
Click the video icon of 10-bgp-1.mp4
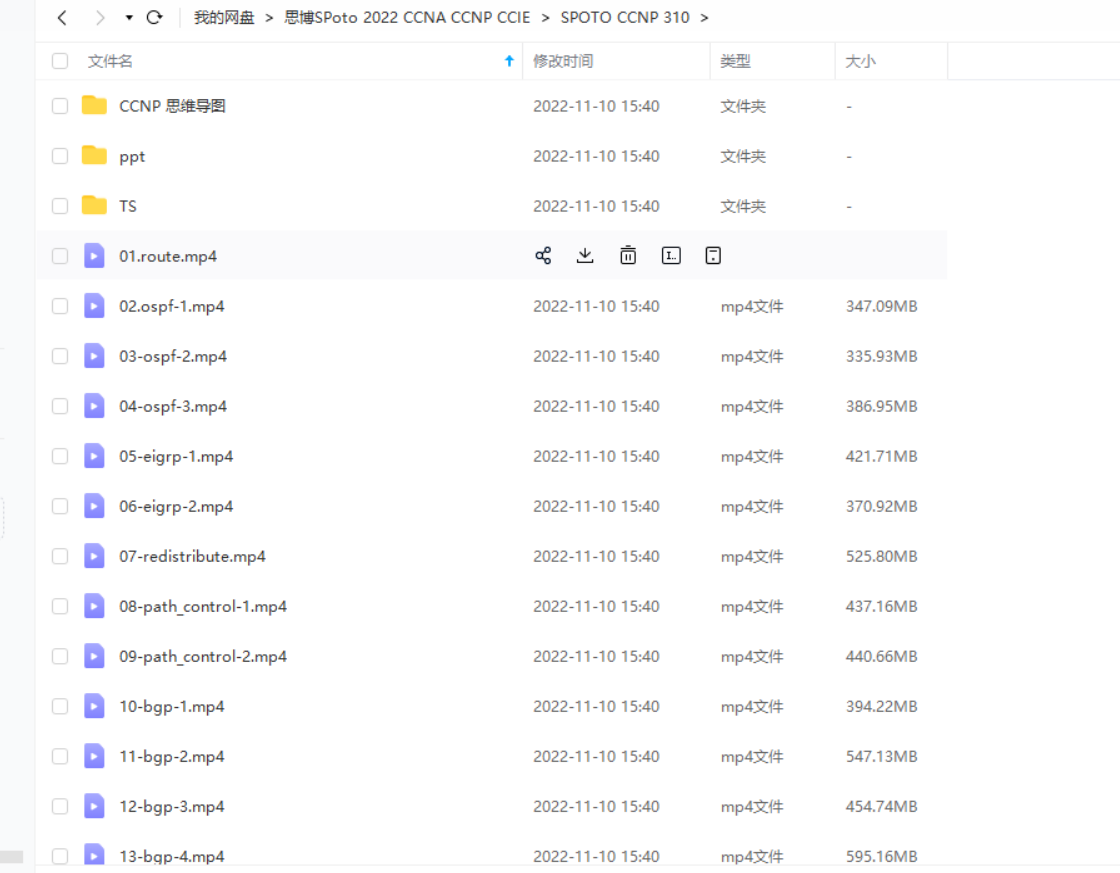[x=94, y=705]
